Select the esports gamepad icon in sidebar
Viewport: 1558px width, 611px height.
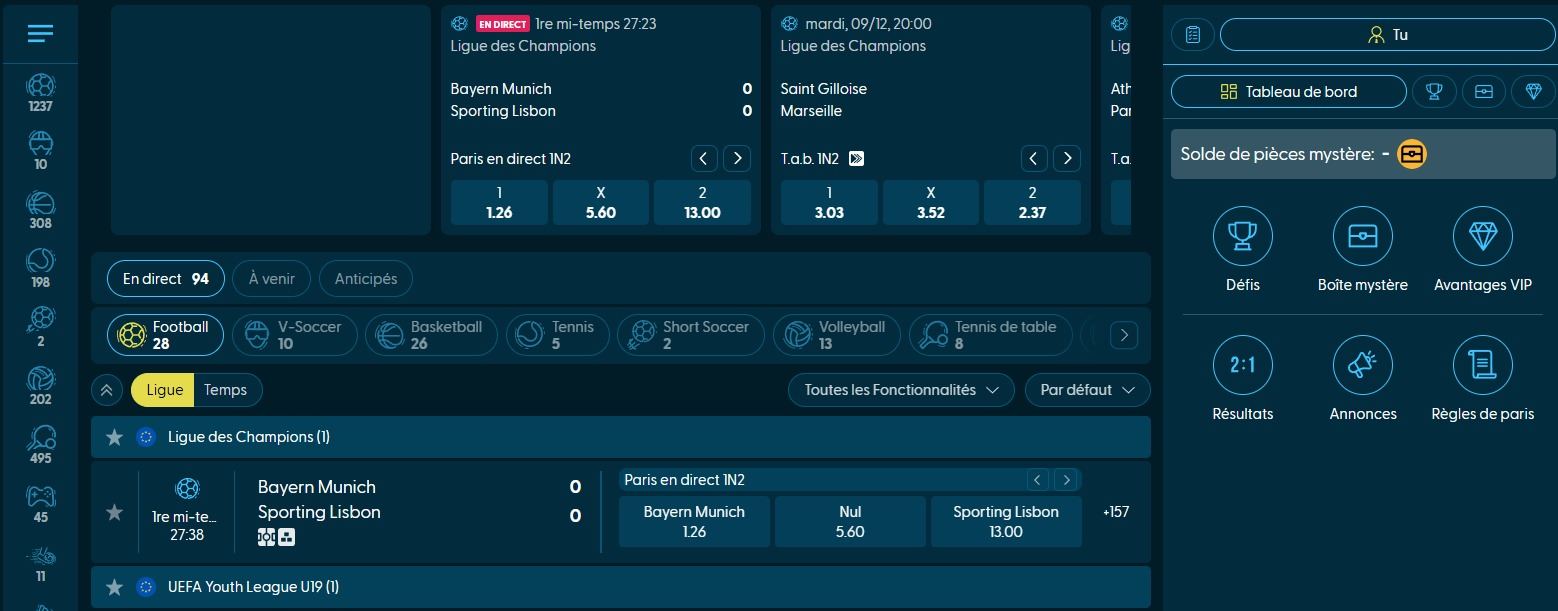40,494
